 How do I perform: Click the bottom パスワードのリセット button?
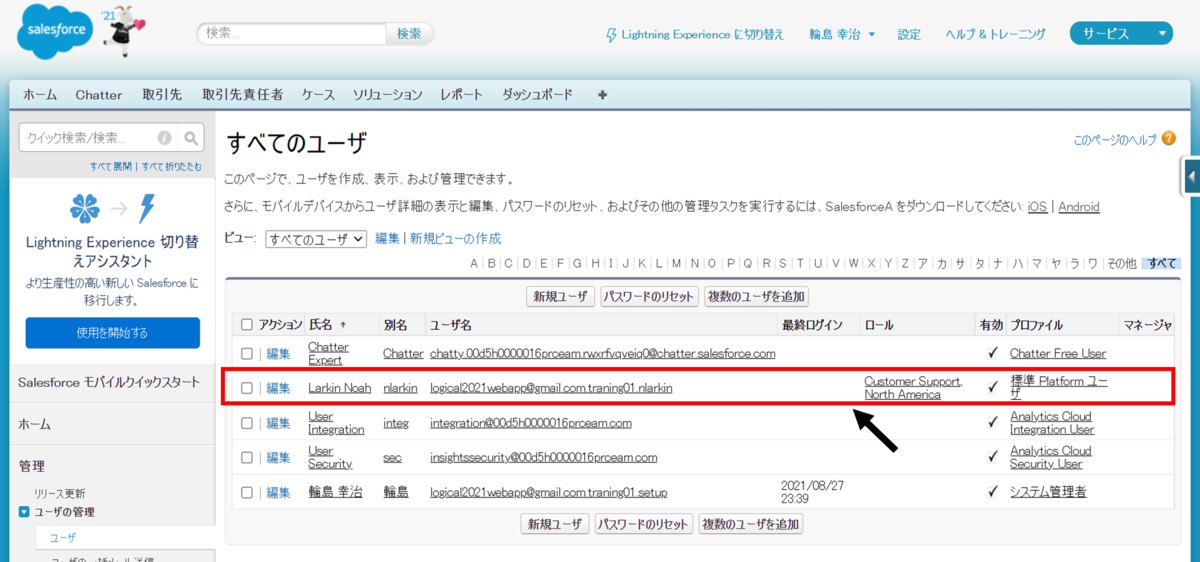(643, 524)
